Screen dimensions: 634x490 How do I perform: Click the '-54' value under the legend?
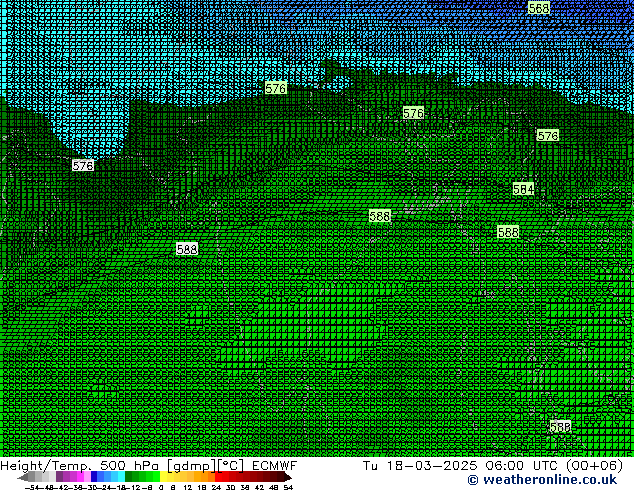tap(31, 487)
